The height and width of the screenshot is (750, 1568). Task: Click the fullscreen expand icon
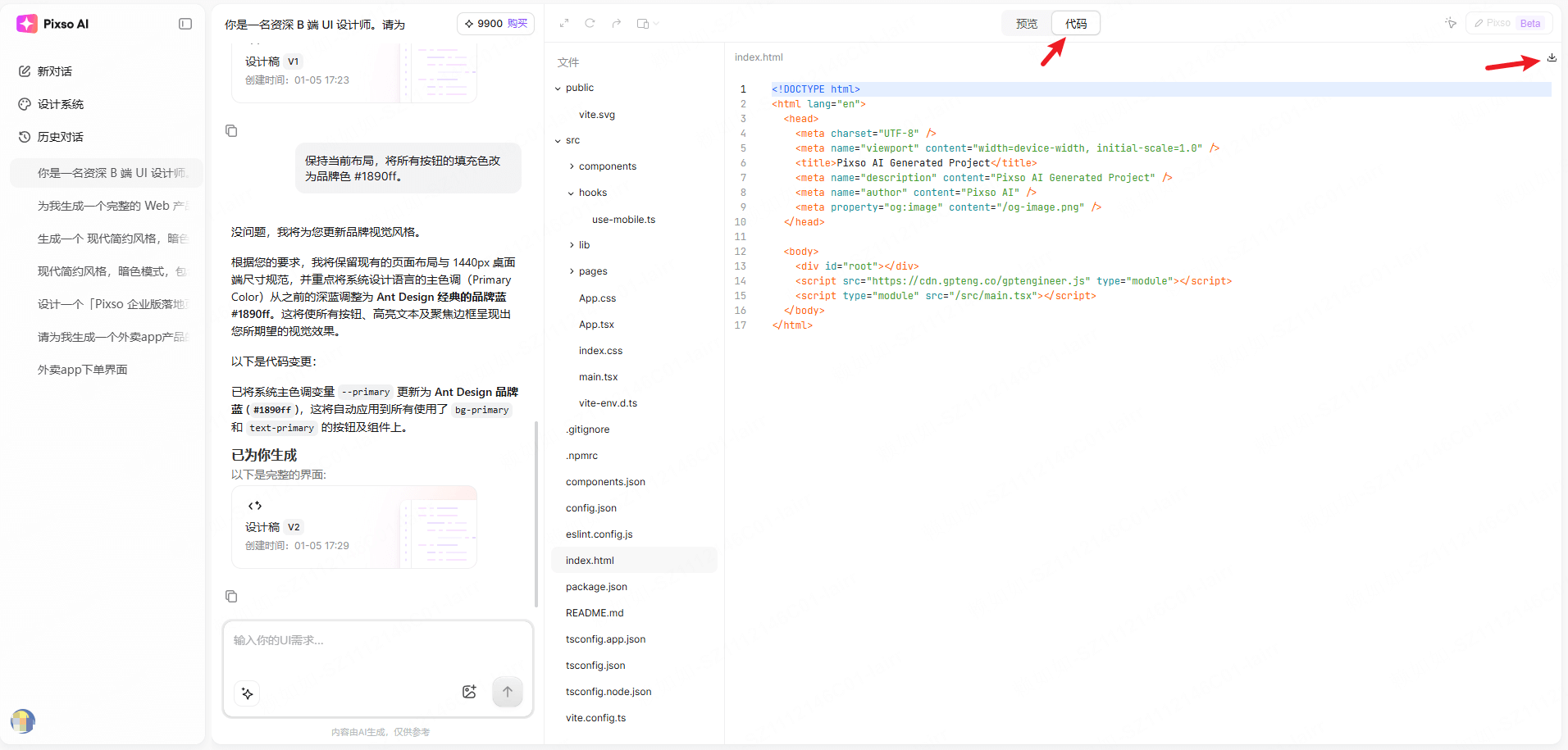coord(564,24)
